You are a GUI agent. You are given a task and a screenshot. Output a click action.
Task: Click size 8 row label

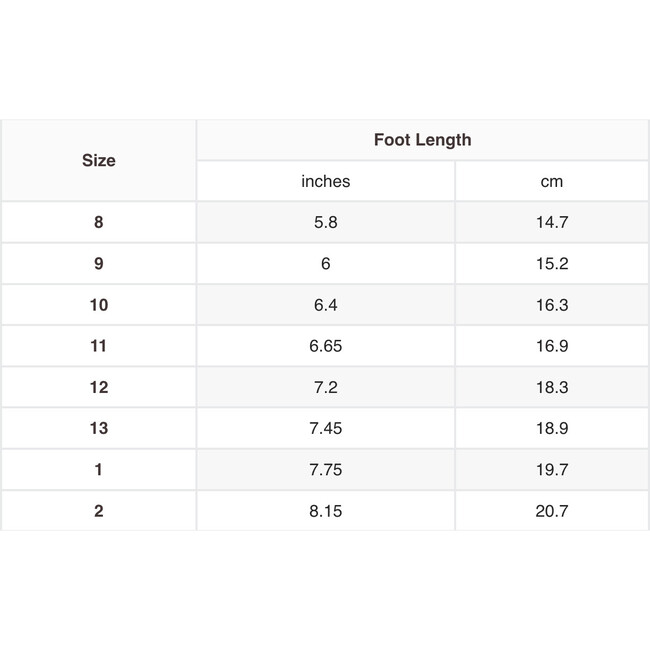pyautogui.click(x=98, y=222)
